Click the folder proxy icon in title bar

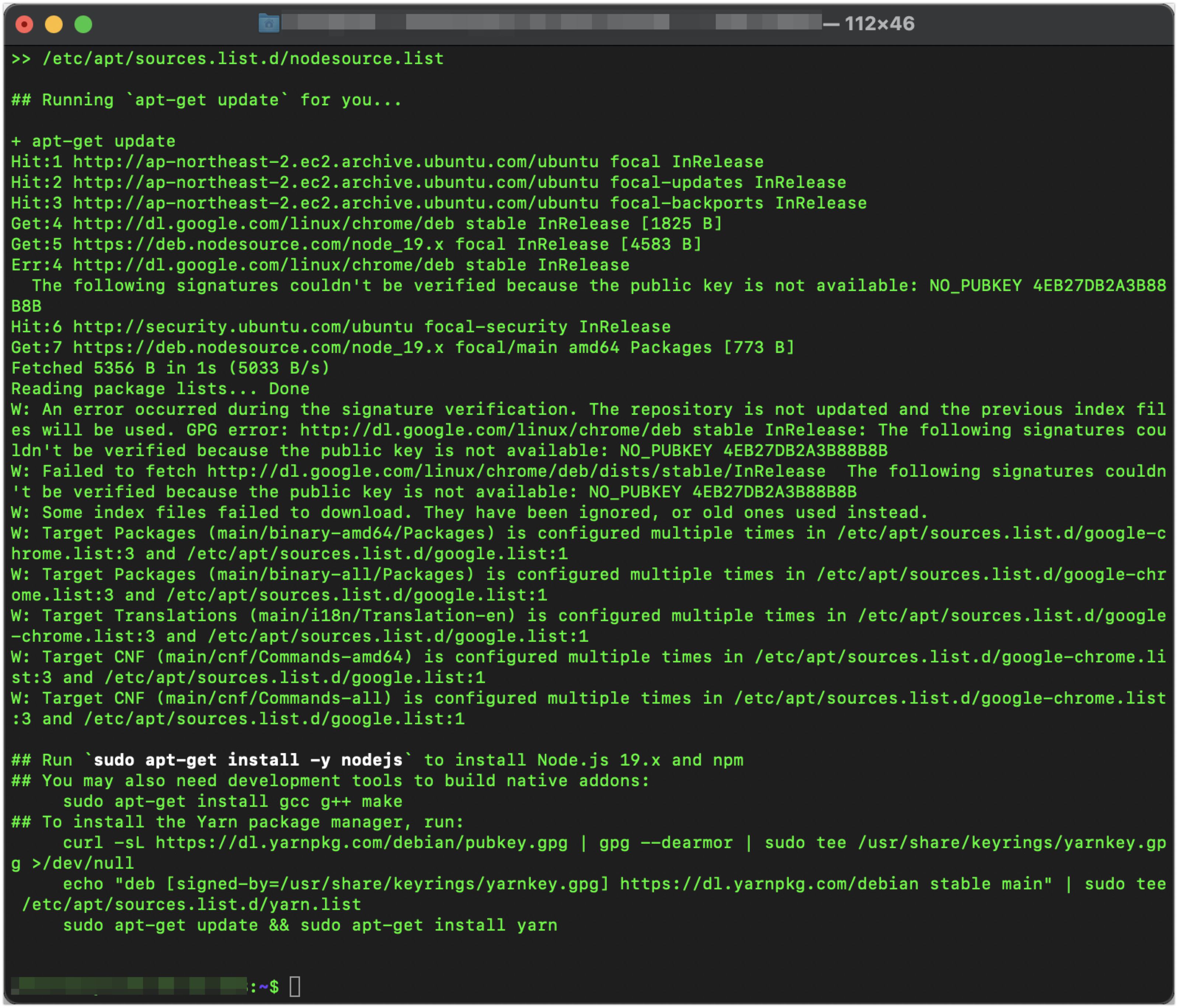tap(268, 23)
